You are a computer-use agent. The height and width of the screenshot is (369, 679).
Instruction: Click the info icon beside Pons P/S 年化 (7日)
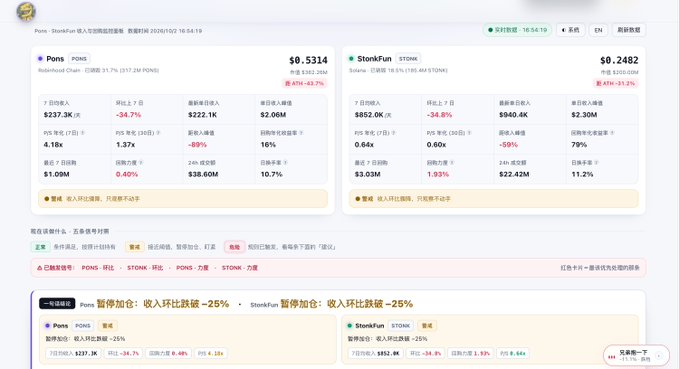pos(83,133)
